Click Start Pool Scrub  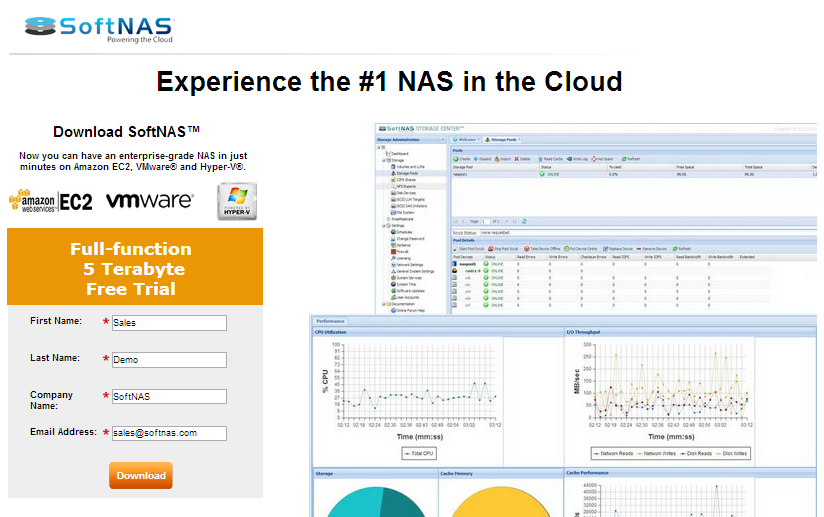click(x=469, y=249)
